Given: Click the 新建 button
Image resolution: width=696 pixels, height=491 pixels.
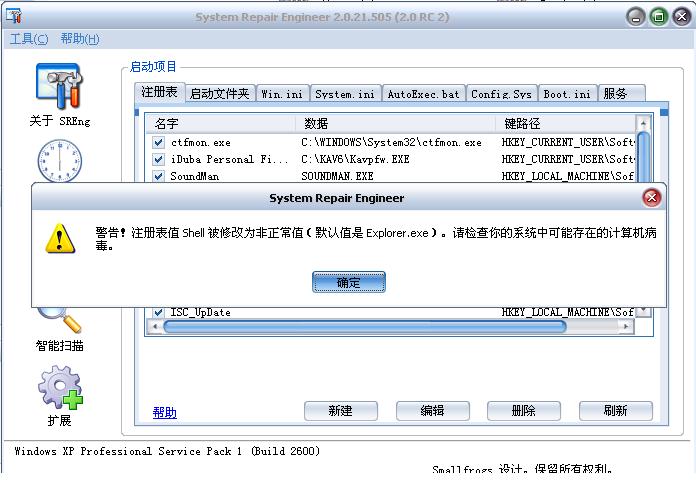Looking at the screenshot, I should [340, 411].
